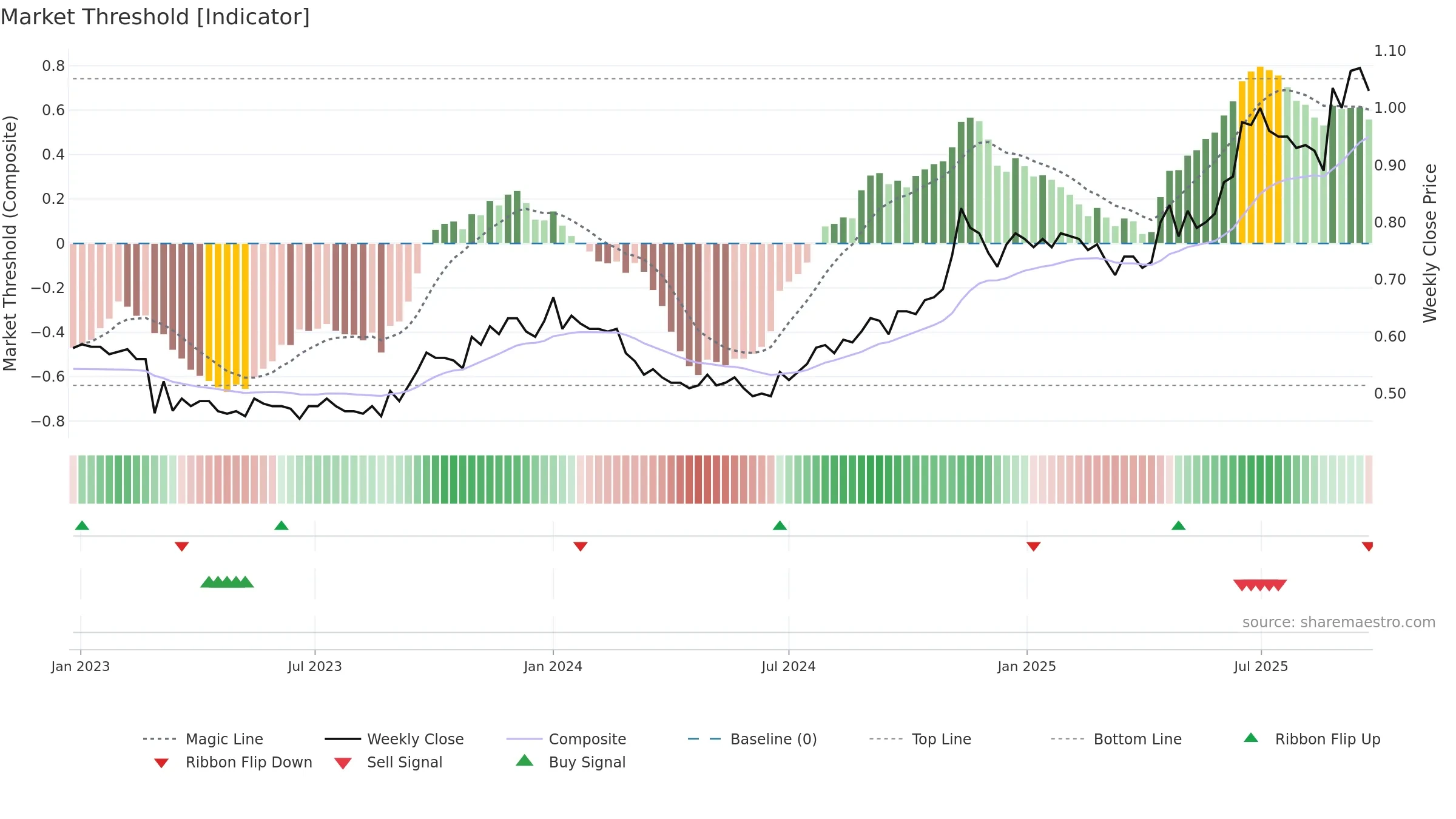Image resolution: width=1456 pixels, height=819 pixels.
Task: Click the Jan 2025 x-axis label
Action: pos(1027,667)
